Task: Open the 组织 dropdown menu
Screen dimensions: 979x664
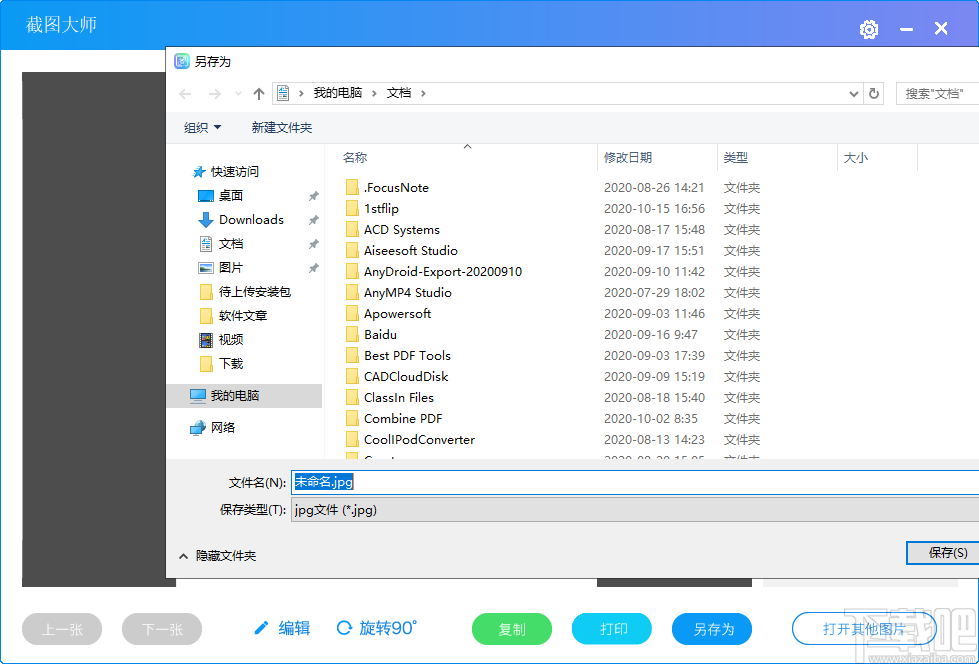Action: coord(200,127)
